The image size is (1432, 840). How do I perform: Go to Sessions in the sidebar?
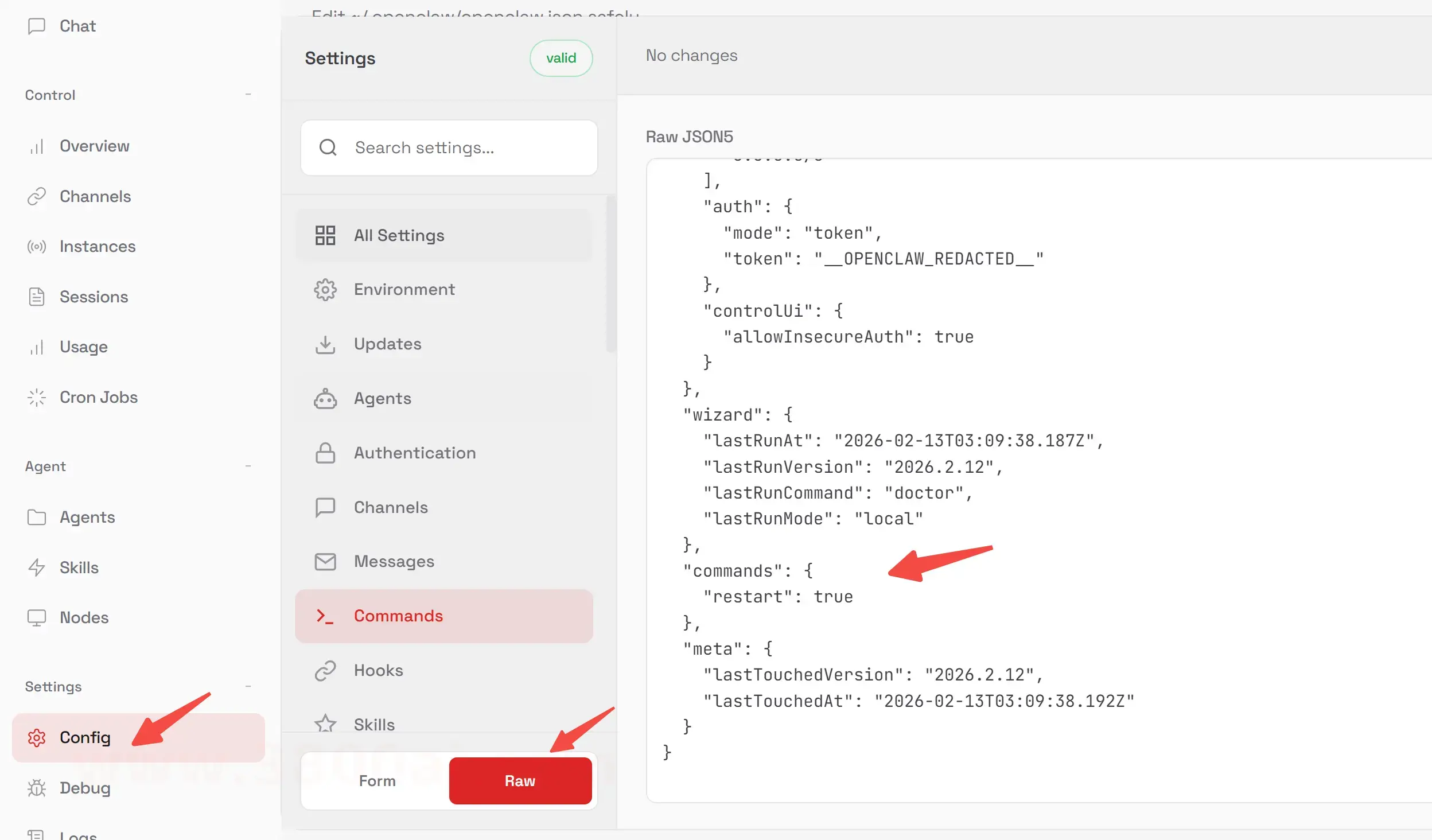(x=94, y=297)
